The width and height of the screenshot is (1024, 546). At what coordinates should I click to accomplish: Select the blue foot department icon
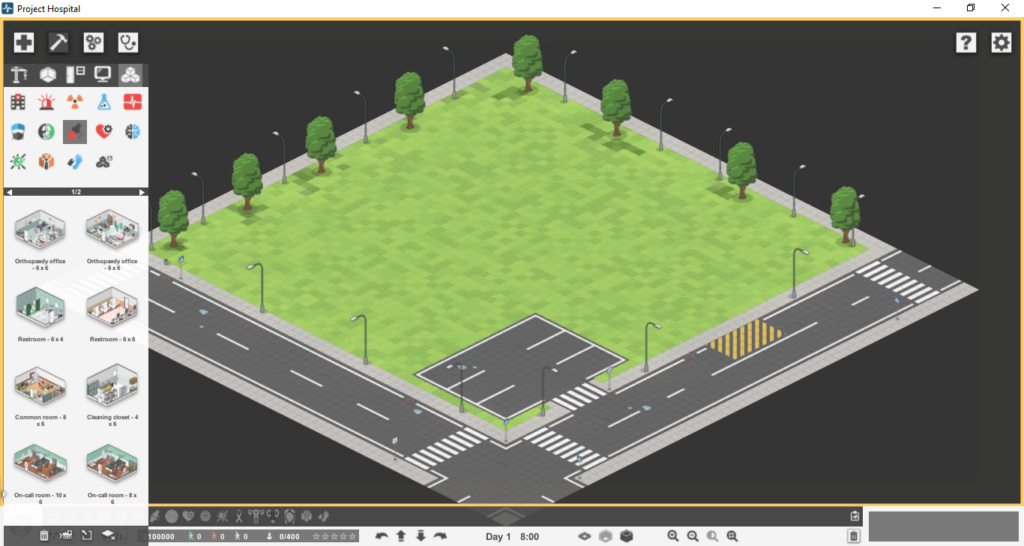pos(75,161)
